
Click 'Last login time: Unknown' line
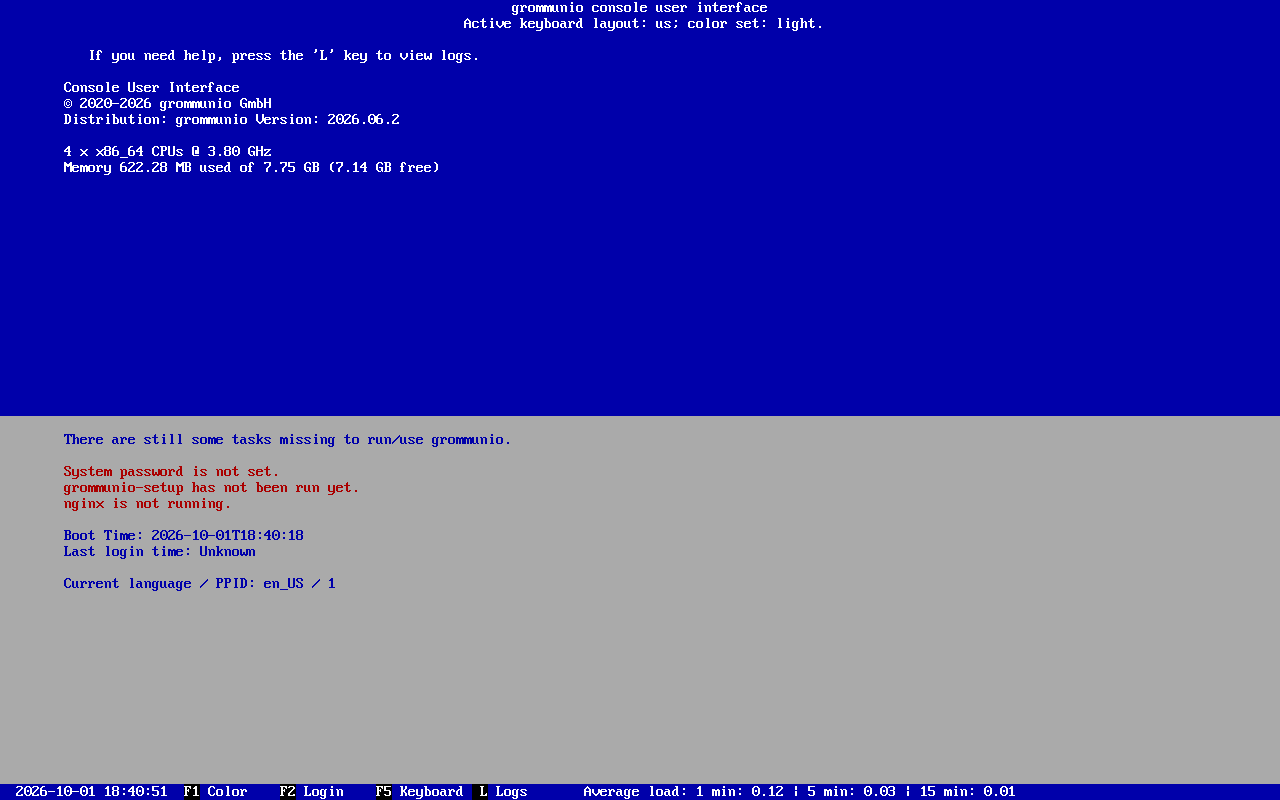pos(160,552)
